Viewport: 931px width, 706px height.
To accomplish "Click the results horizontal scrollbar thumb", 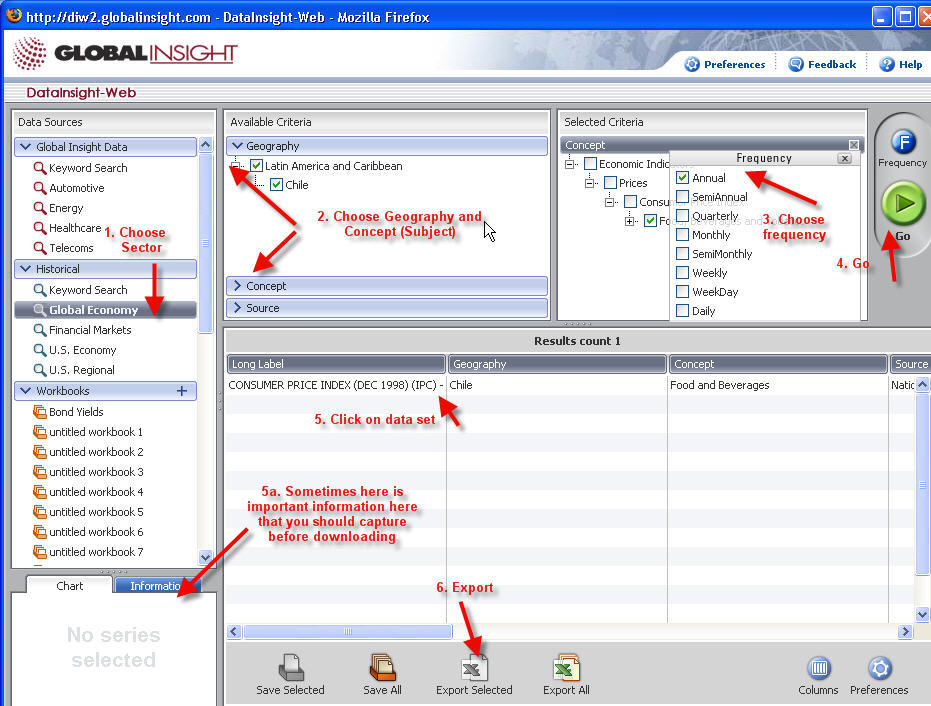I will coord(348,631).
